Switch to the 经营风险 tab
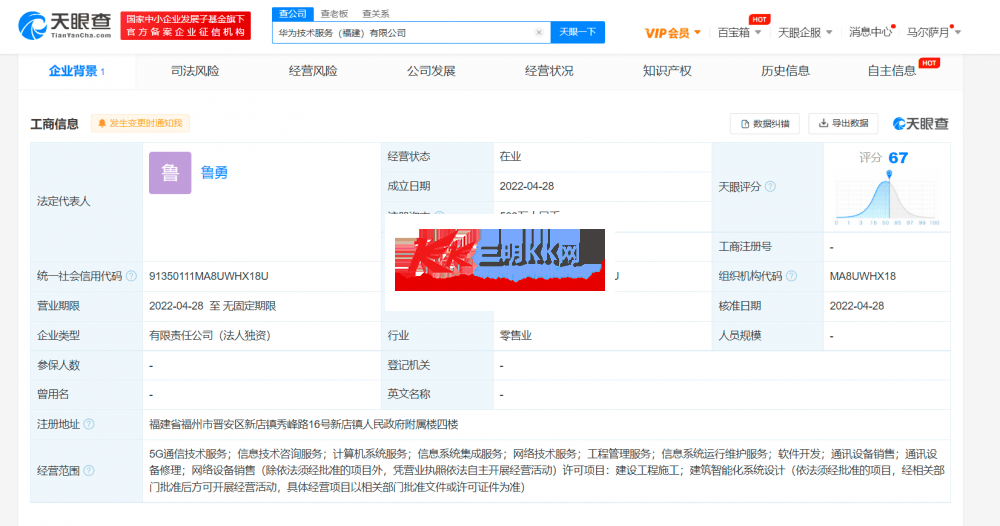 313,71
